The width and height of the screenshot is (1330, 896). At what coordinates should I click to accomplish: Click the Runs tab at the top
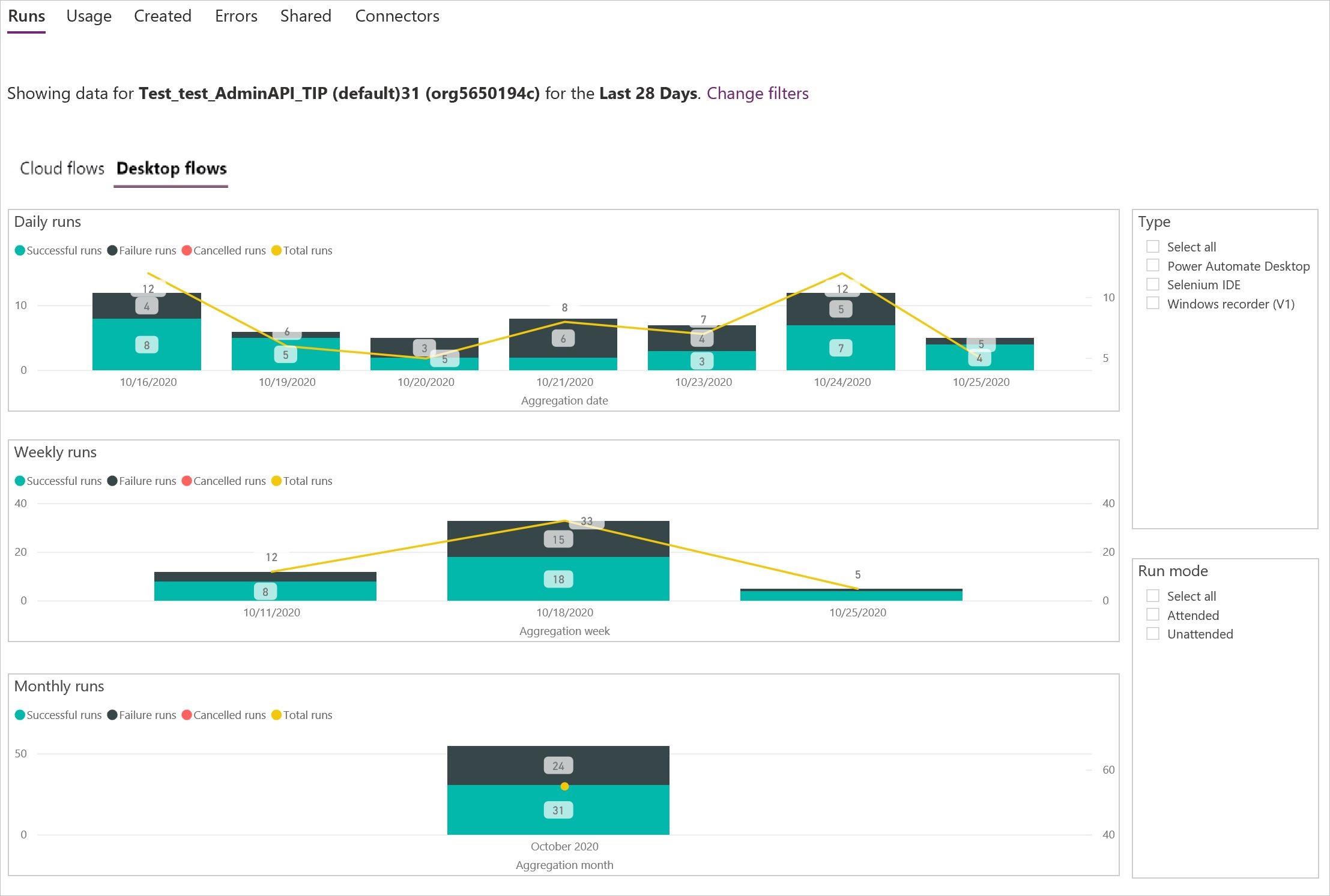click(x=26, y=14)
